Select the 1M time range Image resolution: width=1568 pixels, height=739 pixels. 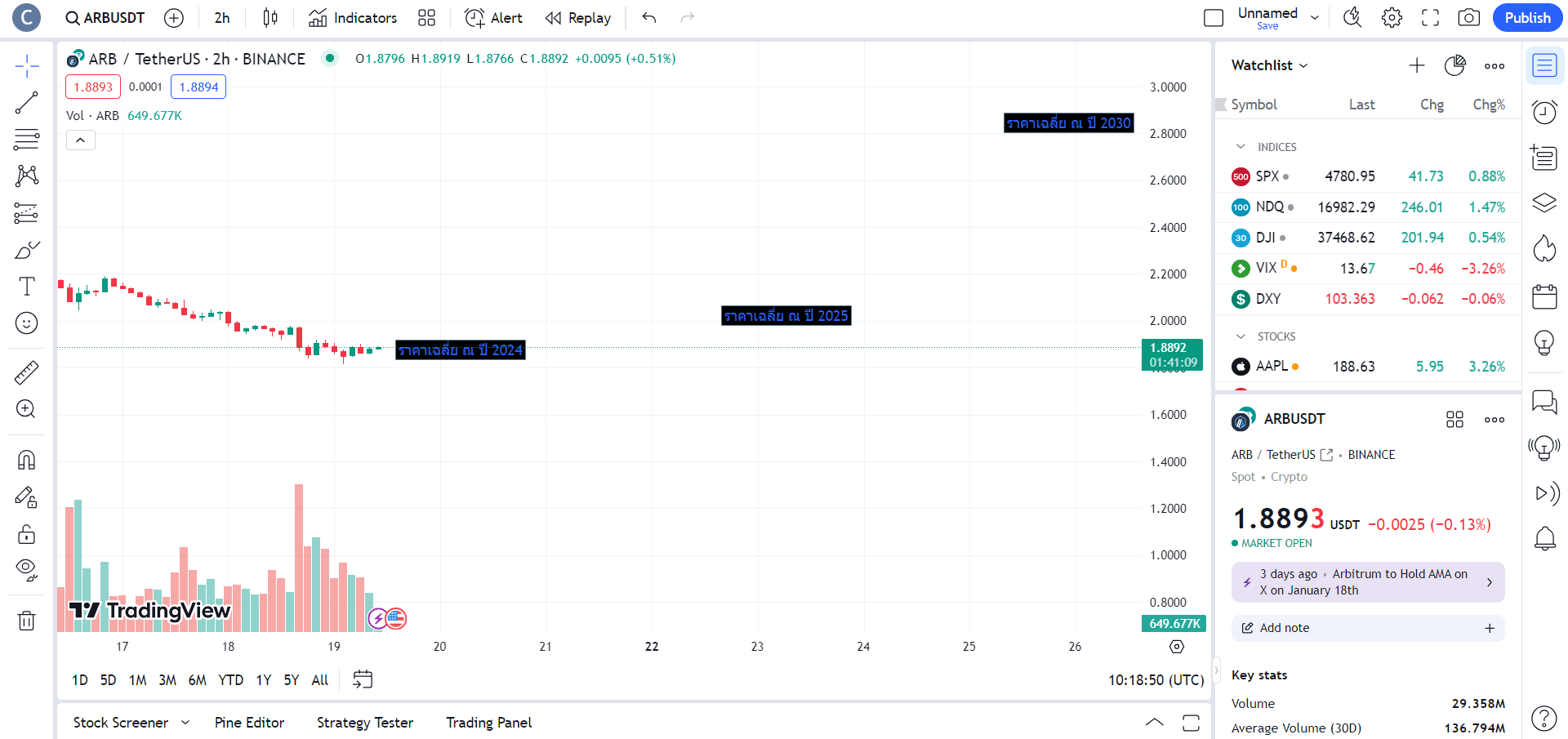[137, 680]
